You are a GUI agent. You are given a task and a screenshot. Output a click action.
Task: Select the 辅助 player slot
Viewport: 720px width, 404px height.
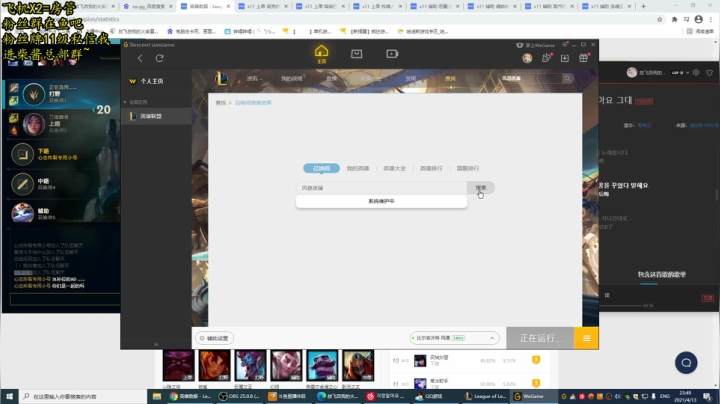pos(62,213)
